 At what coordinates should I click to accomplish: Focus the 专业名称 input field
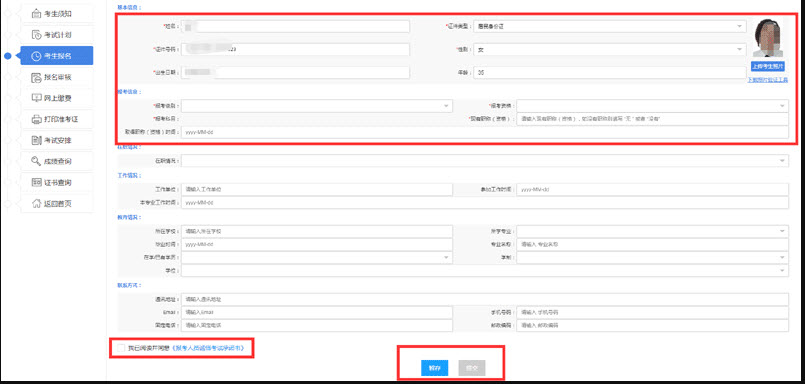click(x=652, y=244)
